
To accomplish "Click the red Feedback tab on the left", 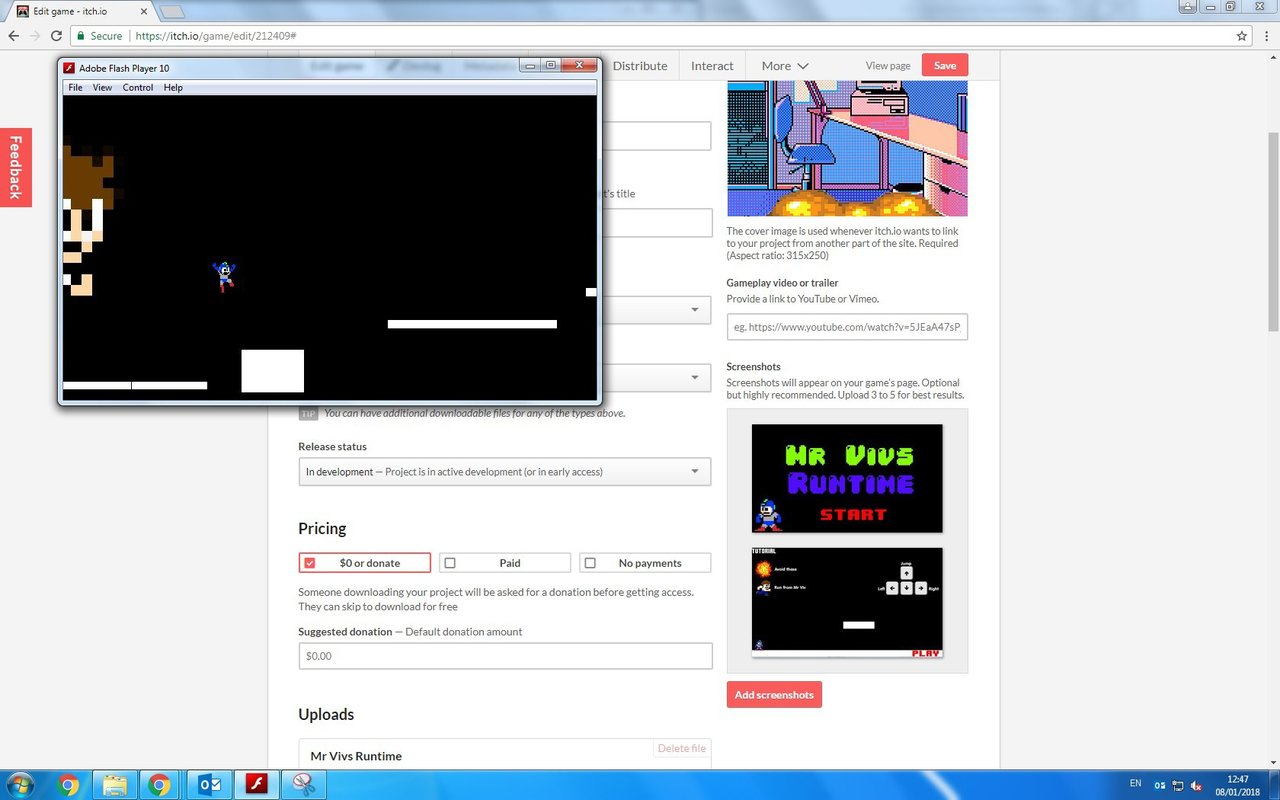I will click(15, 167).
